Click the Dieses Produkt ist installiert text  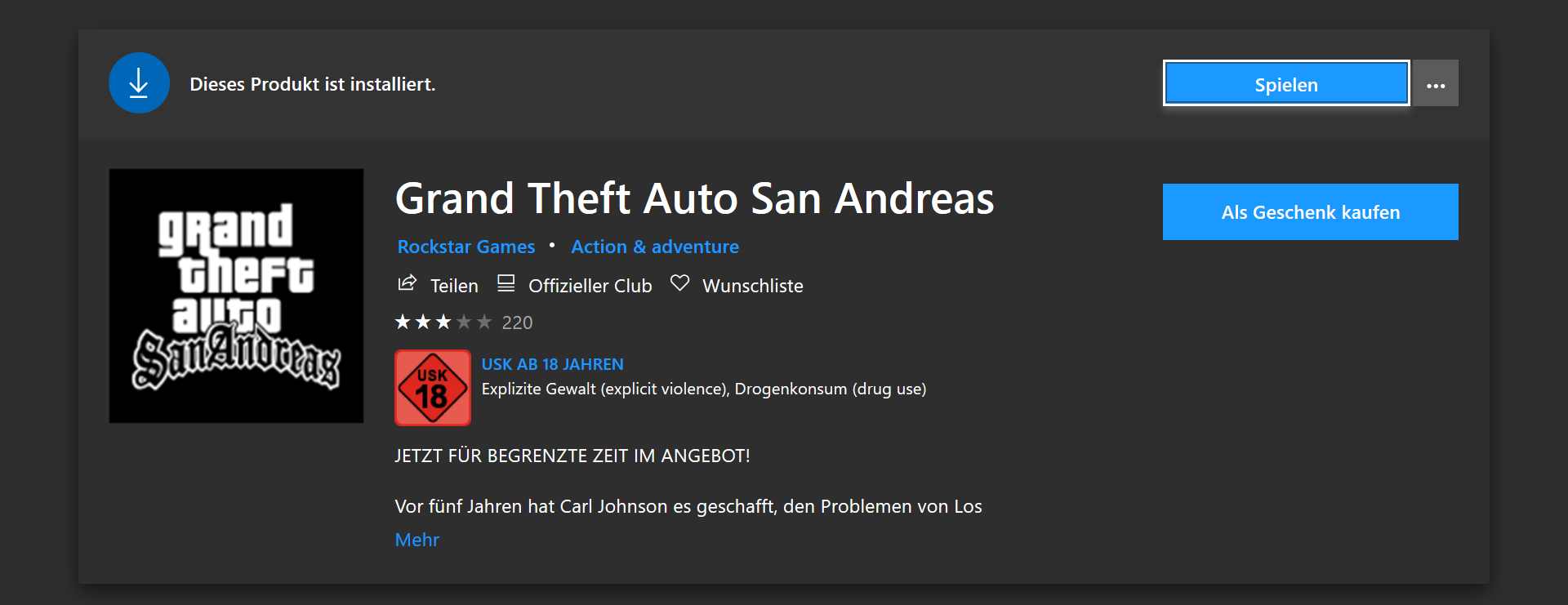tap(313, 84)
